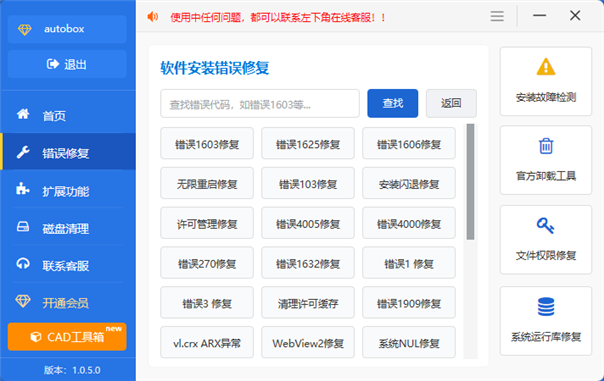Select 错误103修复
604x381 pixels.
coord(308,183)
